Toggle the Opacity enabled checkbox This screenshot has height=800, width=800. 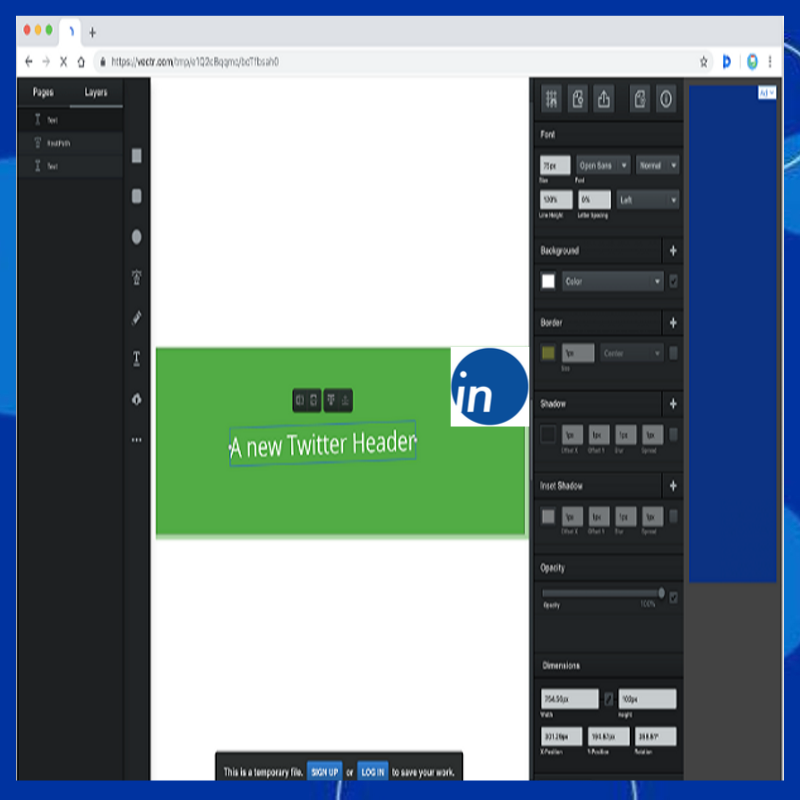click(673, 597)
